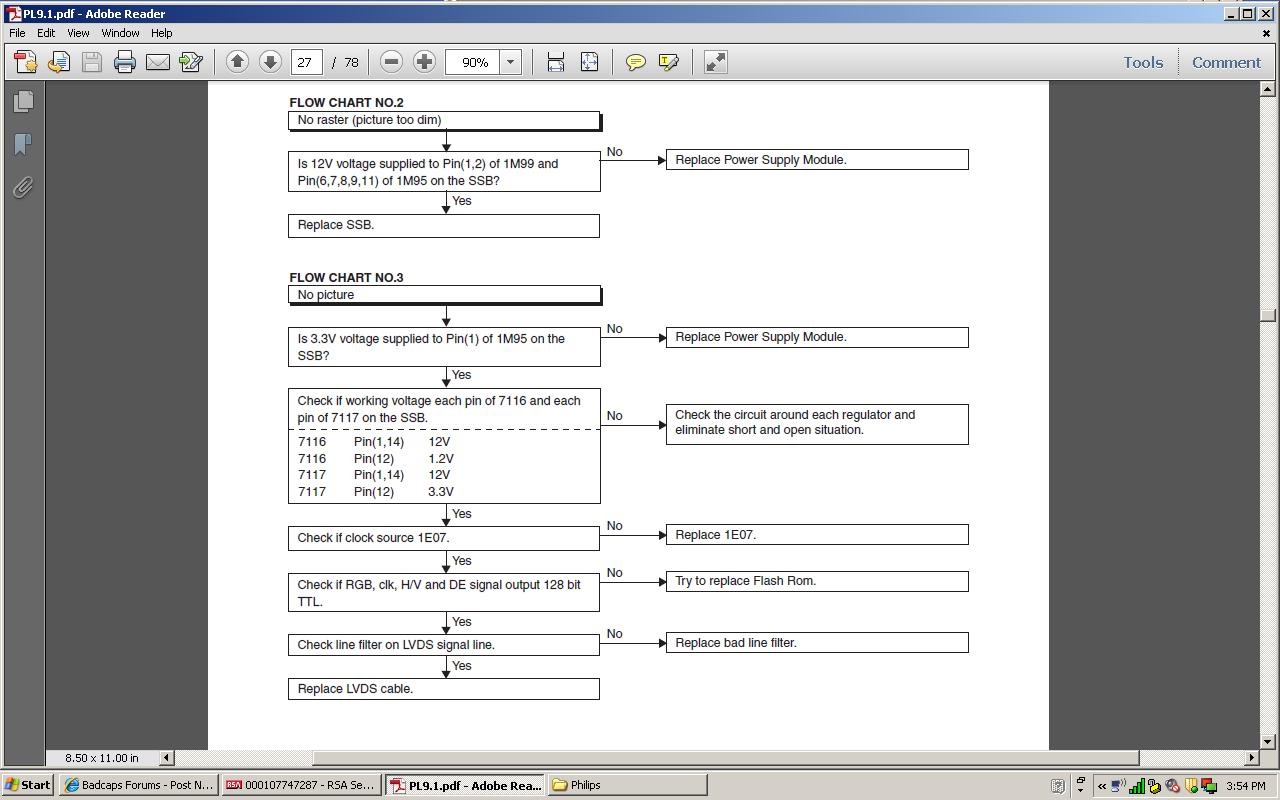
Task: Zoom out with the minus button
Action: click(x=392, y=62)
